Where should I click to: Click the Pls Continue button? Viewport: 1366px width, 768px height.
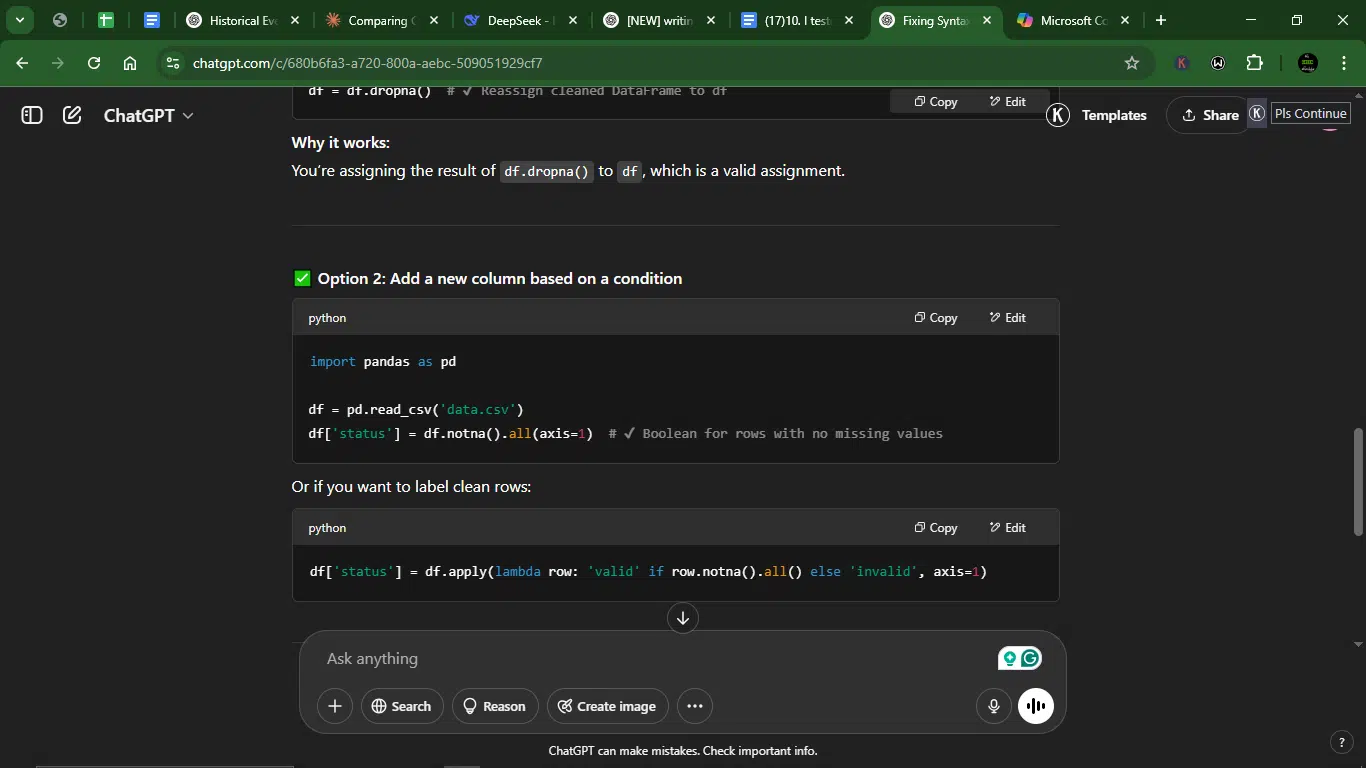(x=1310, y=113)
